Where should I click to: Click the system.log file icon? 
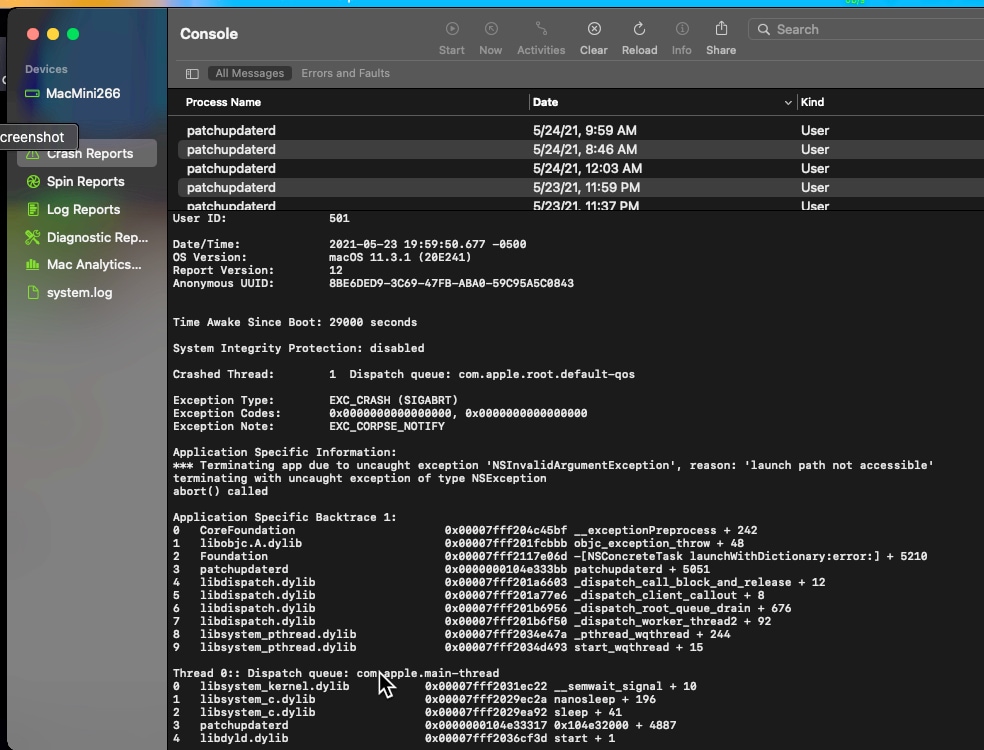(x=33, y=292)
